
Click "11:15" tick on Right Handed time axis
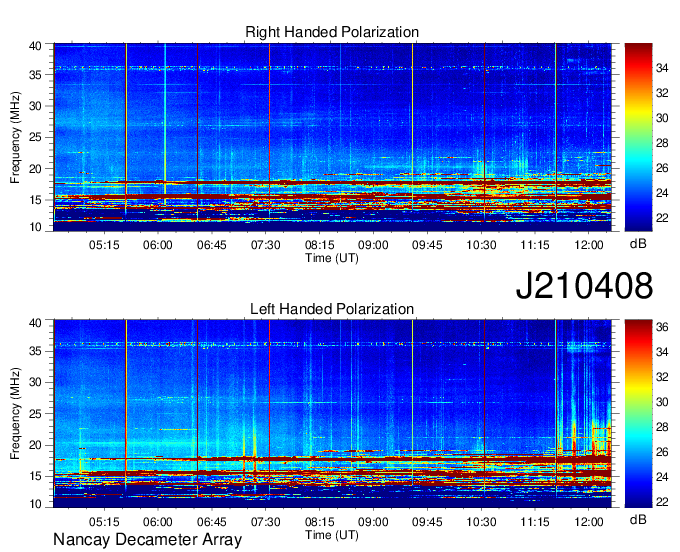[x=535, y=245]
